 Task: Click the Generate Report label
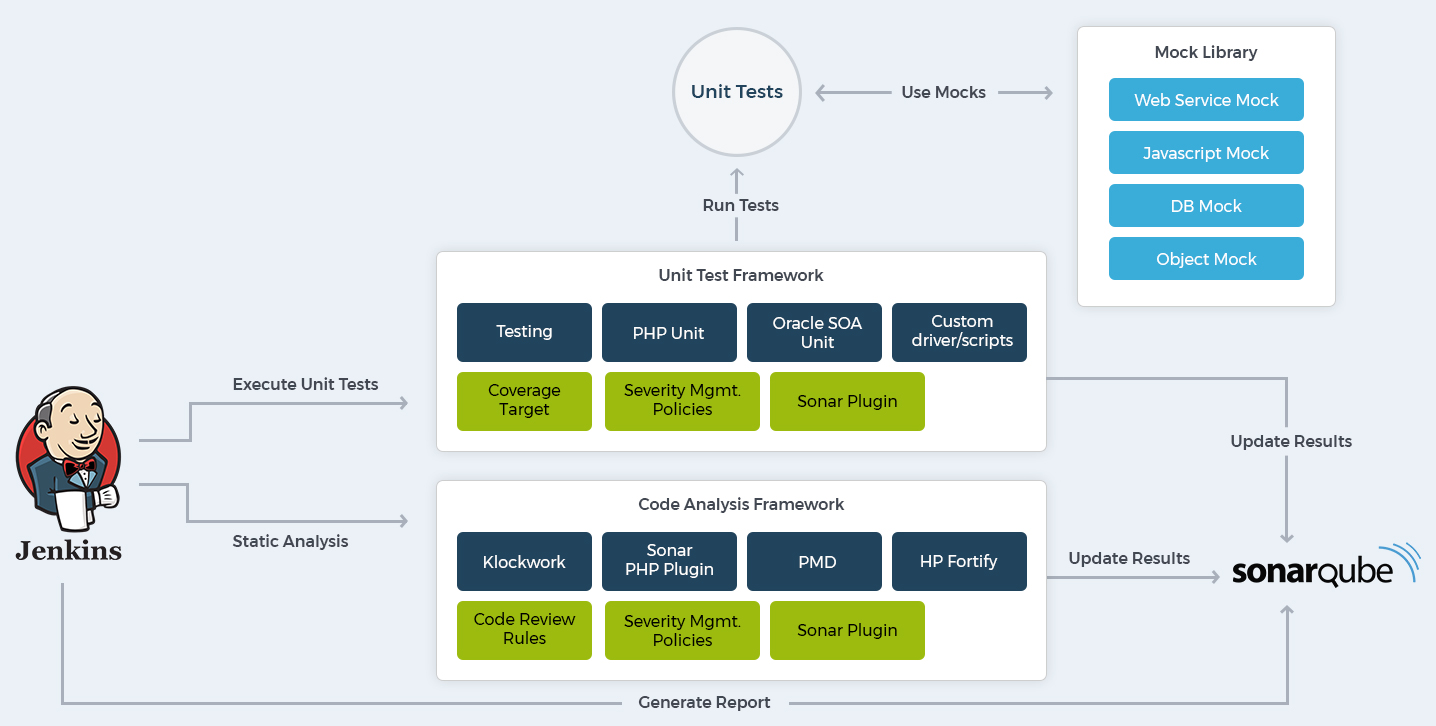[704, 702]
